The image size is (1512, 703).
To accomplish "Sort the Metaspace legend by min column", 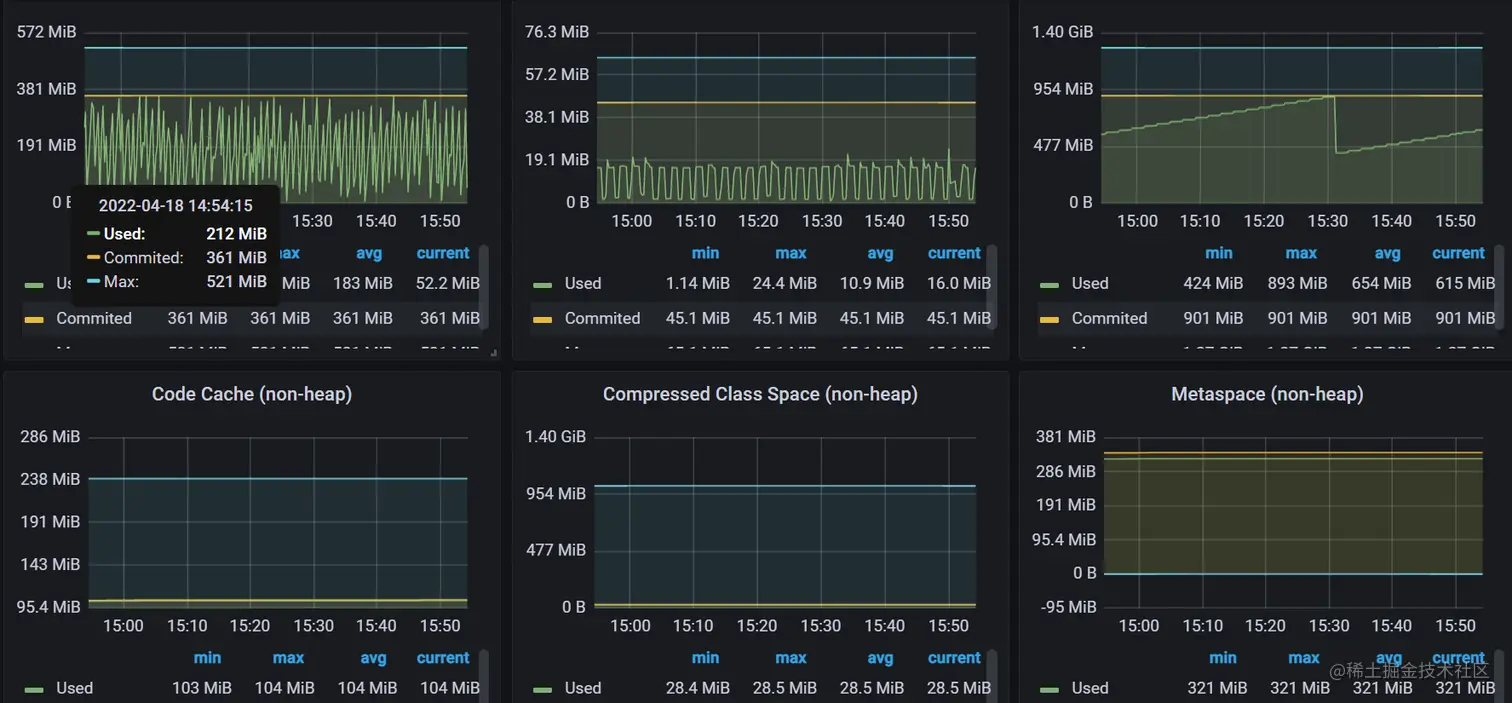I will (x=1222, y=658).
